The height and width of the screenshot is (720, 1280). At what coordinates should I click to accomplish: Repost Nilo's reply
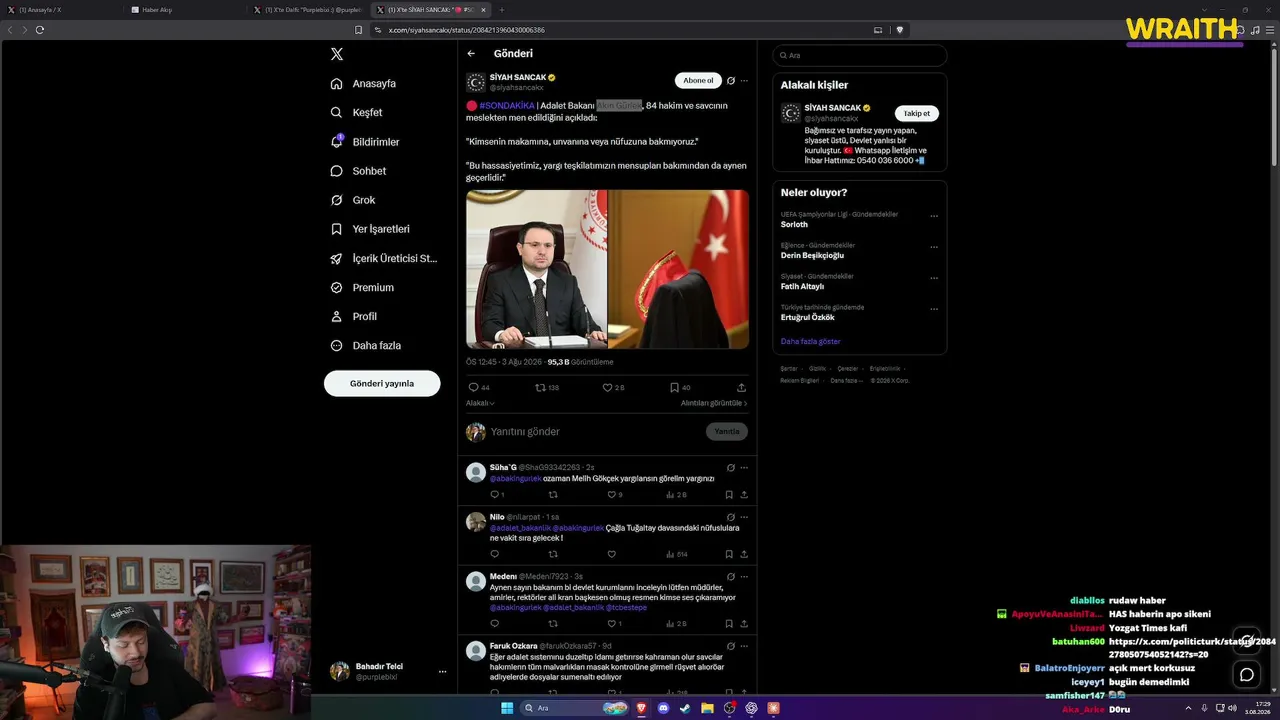click(552, 554)
